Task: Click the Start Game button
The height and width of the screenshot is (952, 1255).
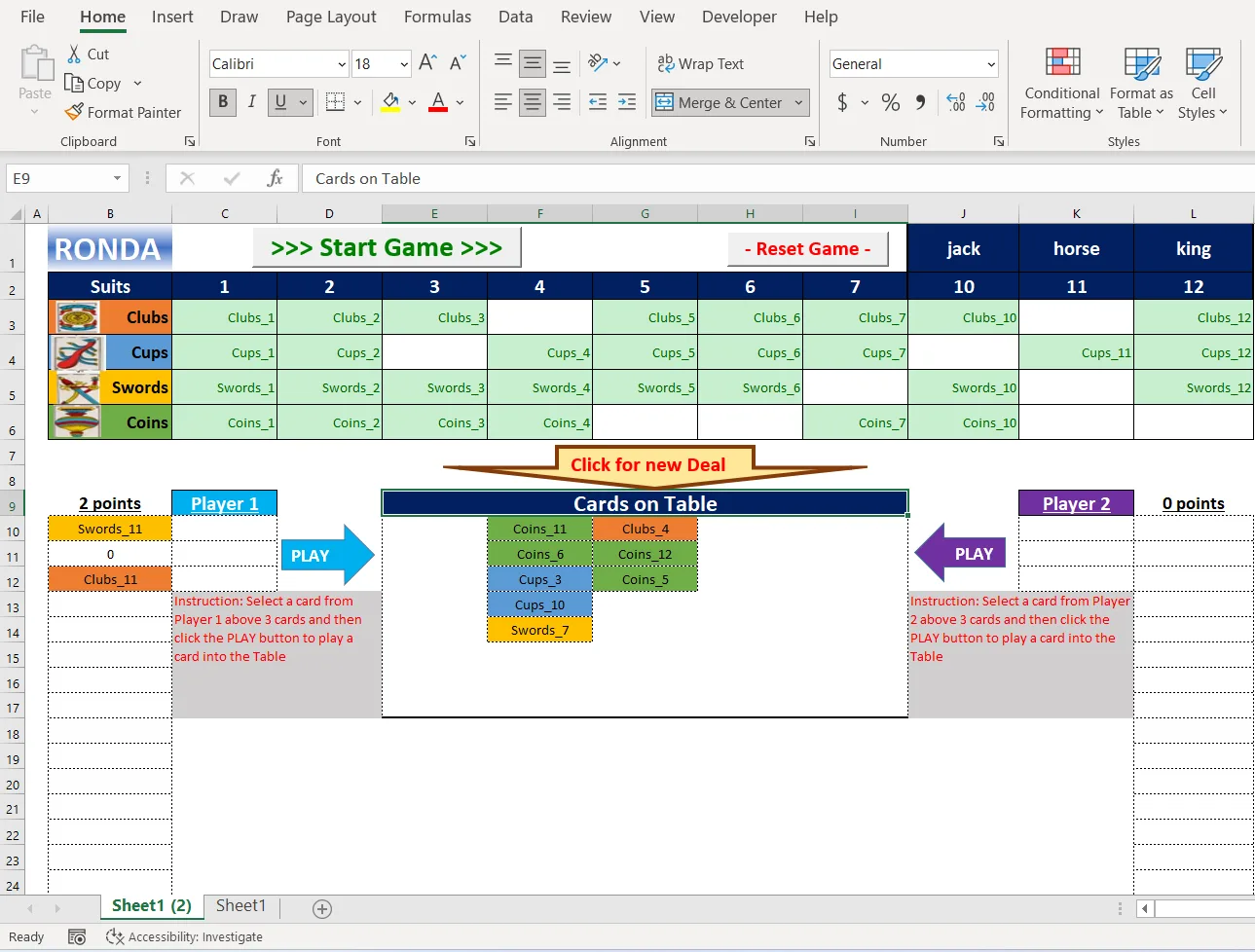Action: coord(386,247)
